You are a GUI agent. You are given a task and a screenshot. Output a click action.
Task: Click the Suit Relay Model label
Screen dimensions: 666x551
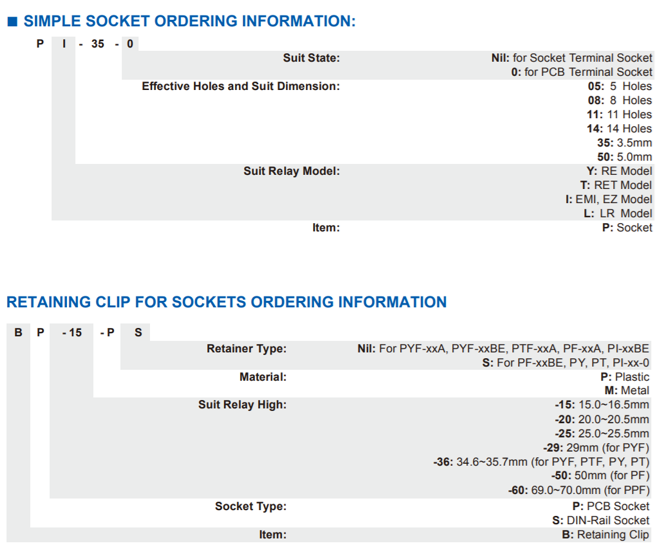tap(291, 171)
